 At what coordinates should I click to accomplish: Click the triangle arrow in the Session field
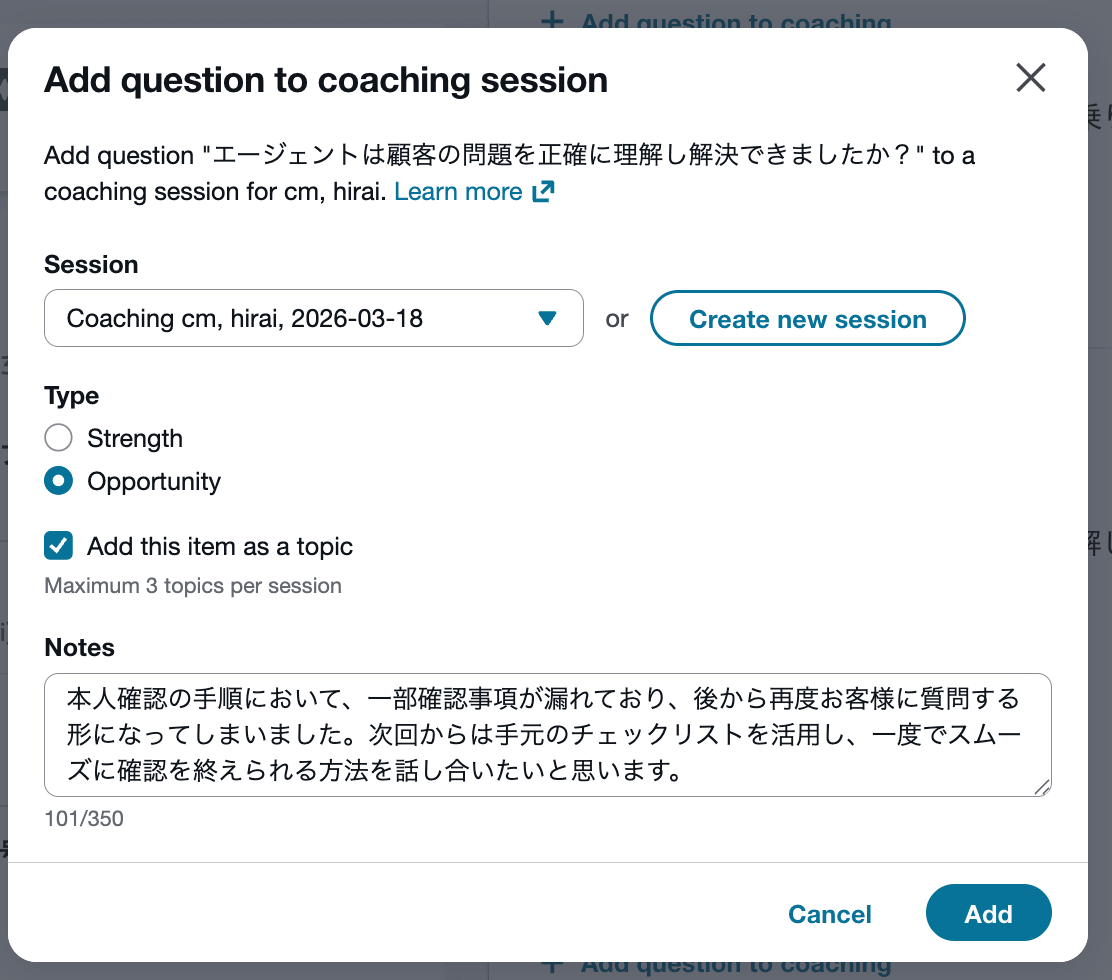click(x=546, y=319)
